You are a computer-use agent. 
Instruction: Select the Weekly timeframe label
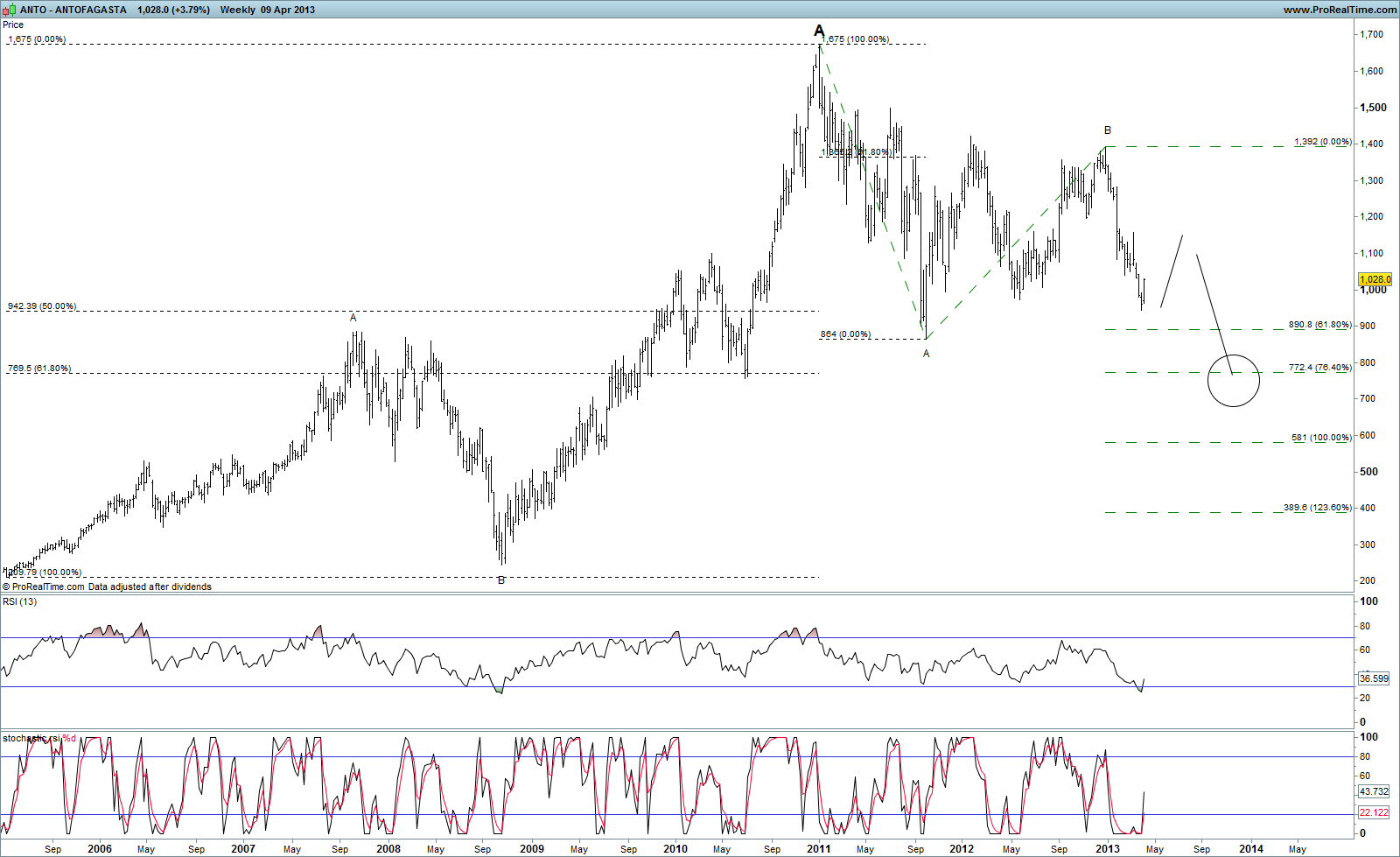tap(238, 10)
